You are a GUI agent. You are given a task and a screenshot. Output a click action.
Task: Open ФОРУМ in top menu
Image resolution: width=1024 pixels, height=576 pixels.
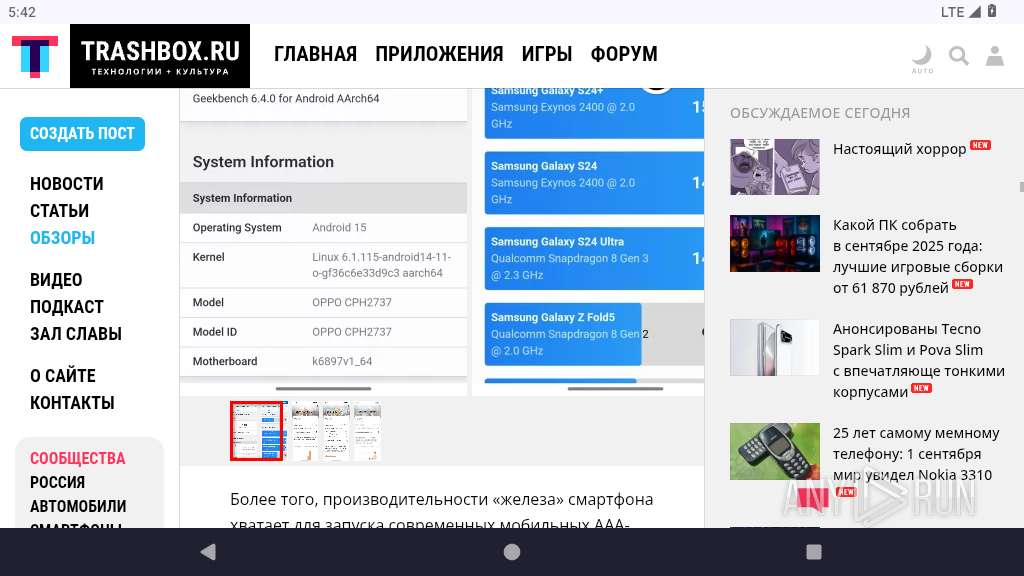[624, 54]
